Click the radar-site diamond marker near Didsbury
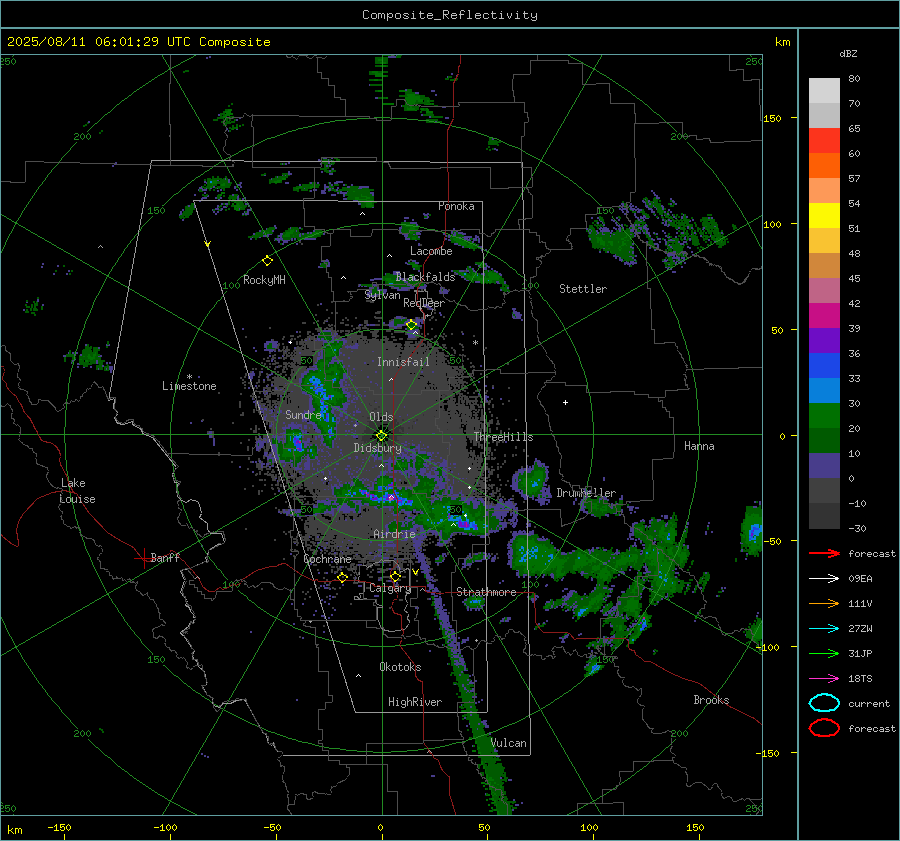Viewport: 900px width, 841px height. click(x=381, y=435)
